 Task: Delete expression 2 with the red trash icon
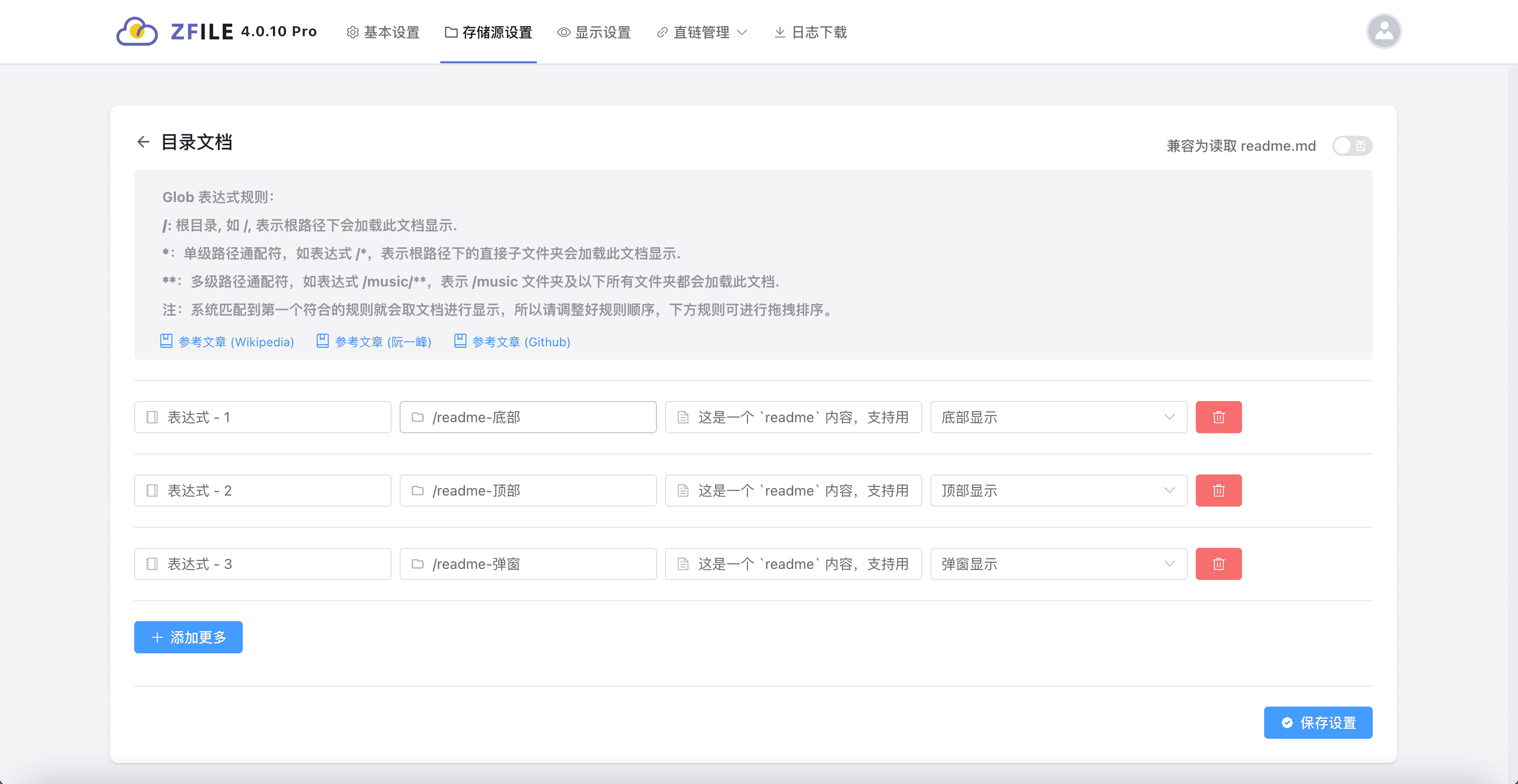[x=1218, y=491]
